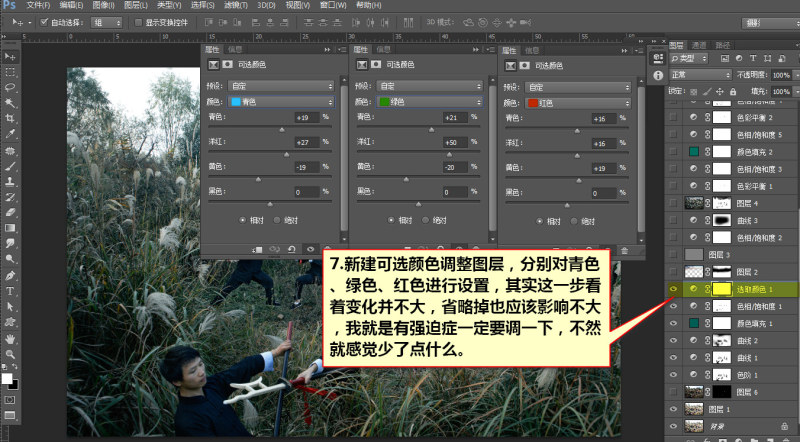Click reset icon in first properties panel

[292, 250]
